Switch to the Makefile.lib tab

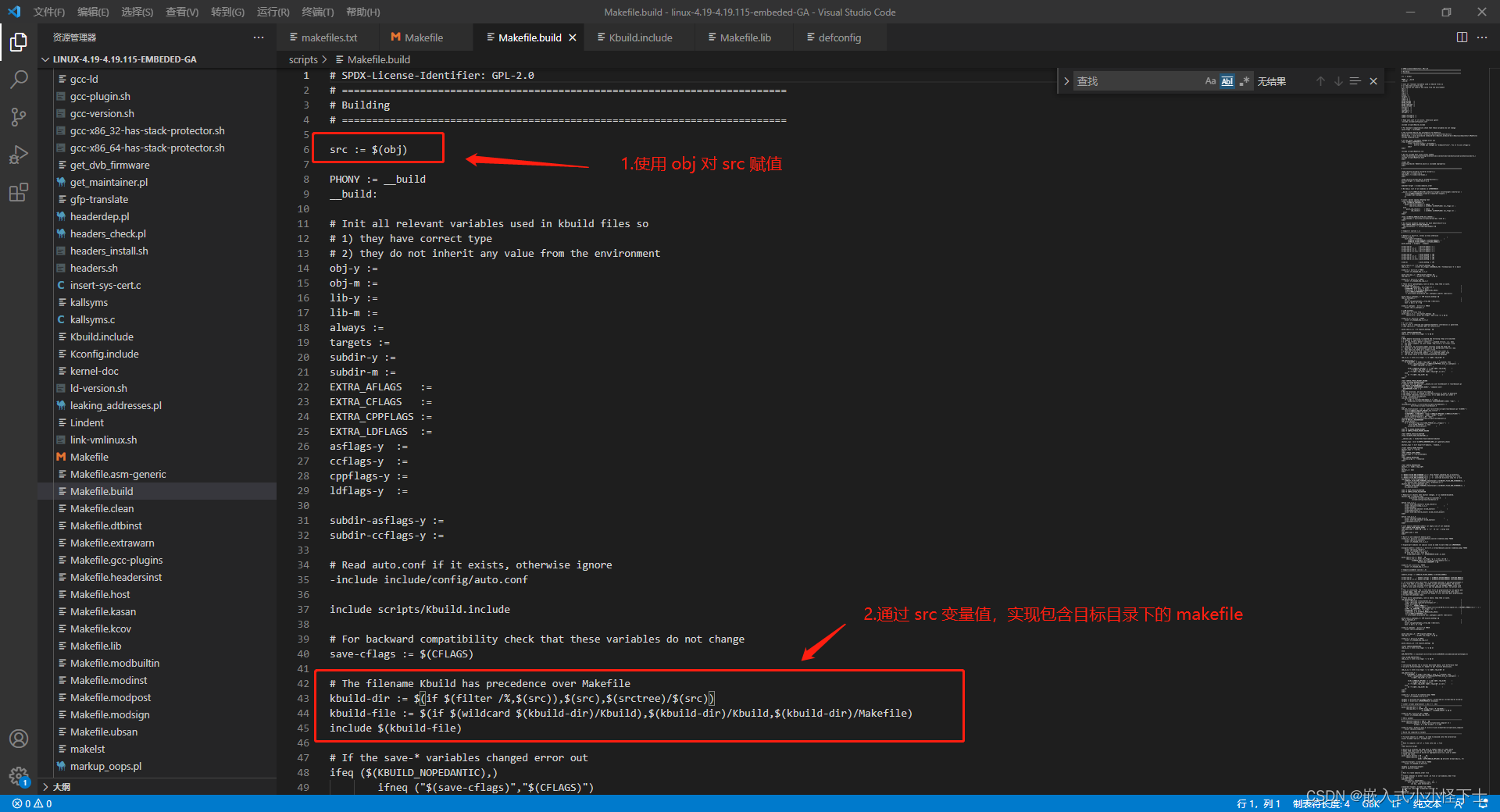pyautogui.click(x=745, y=37)
